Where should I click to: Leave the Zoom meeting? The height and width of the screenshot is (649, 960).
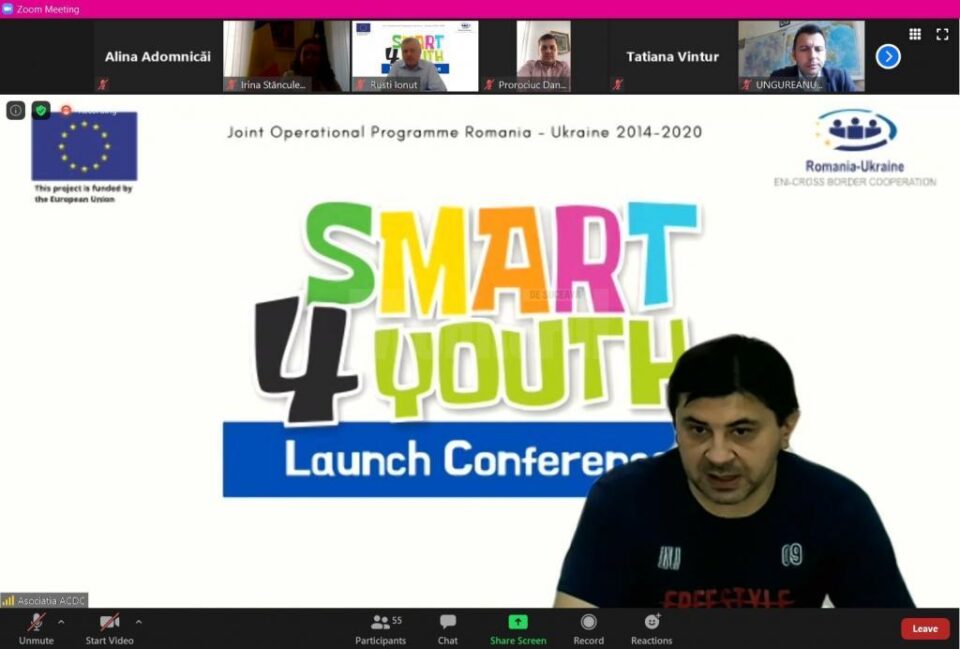tap(924, 629)
